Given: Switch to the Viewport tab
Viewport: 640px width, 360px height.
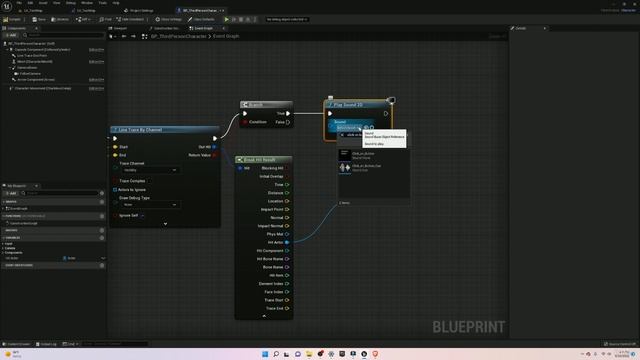Looking at the screenshot, I should 118,28.
